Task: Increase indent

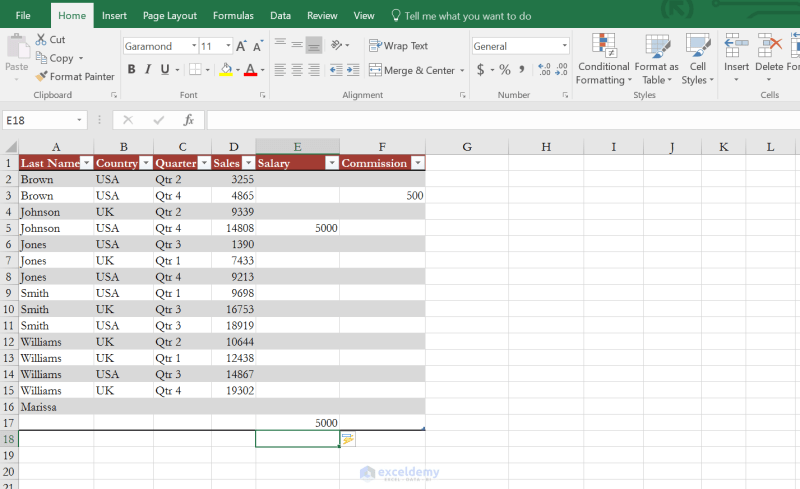Action: click(353, 70)
